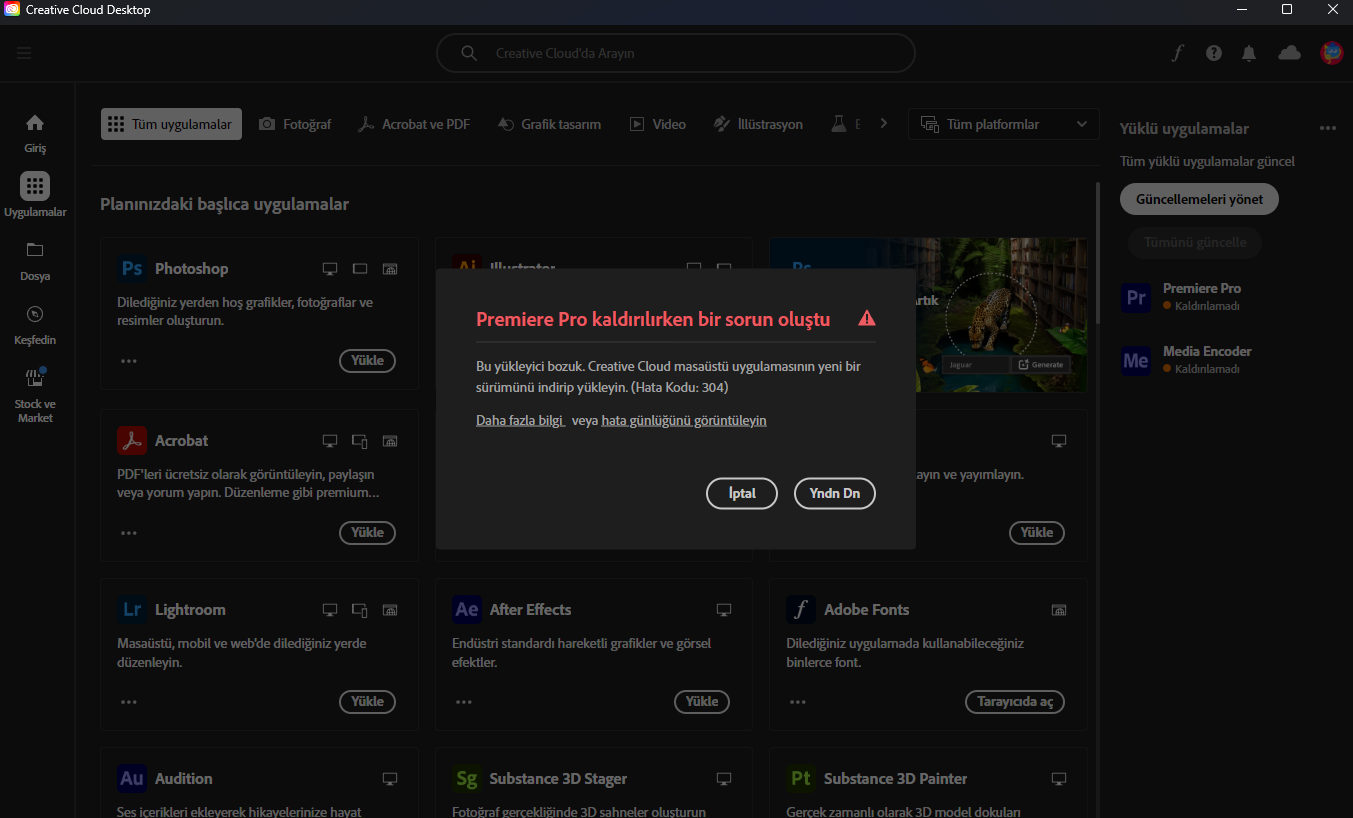This screenshot has height=818, width=1353.
Task: Click the desktop platform icon on the Audition card
Action: click(390, 779)
